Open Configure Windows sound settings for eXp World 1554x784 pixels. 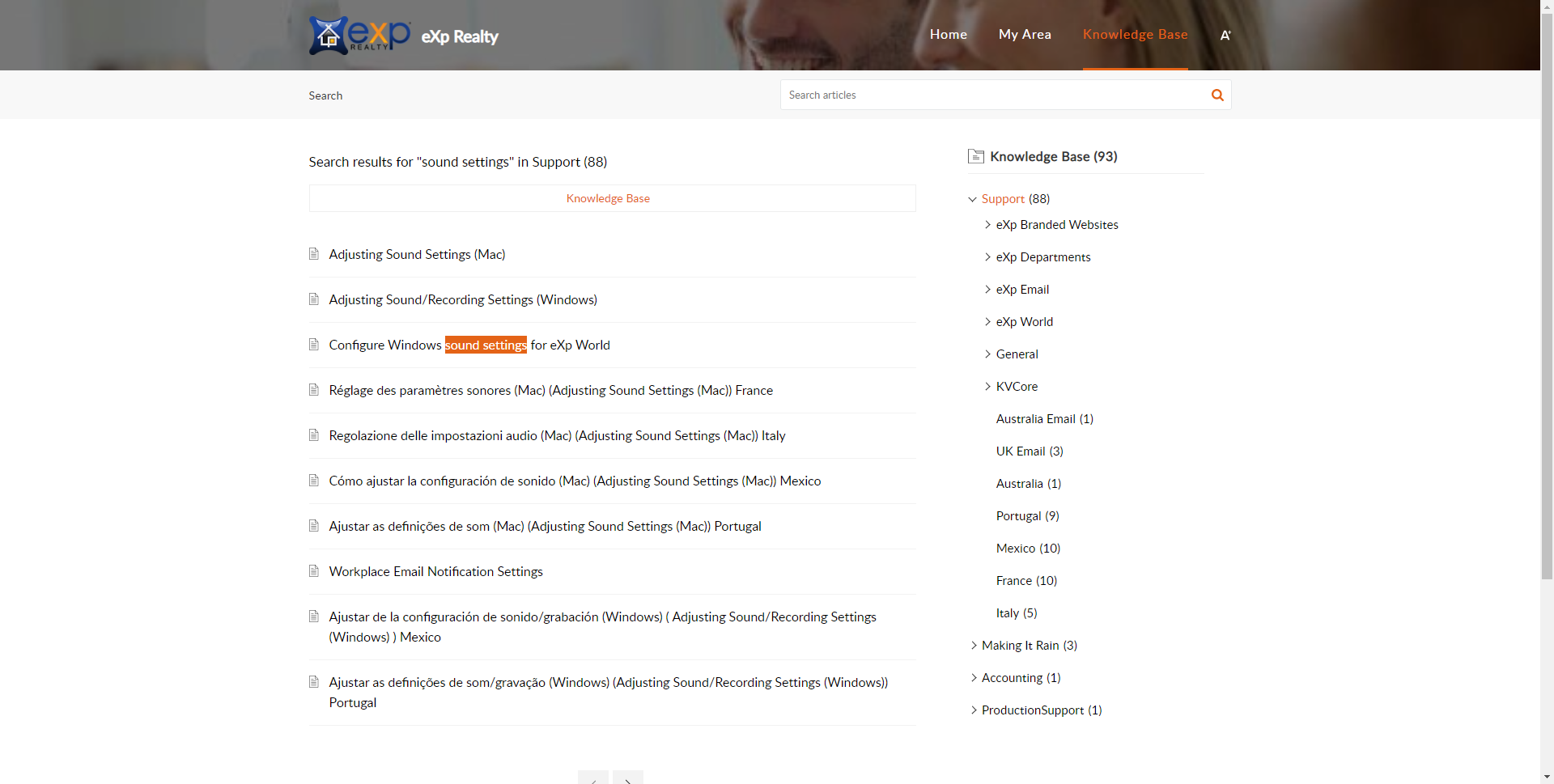tap(469, 345)
